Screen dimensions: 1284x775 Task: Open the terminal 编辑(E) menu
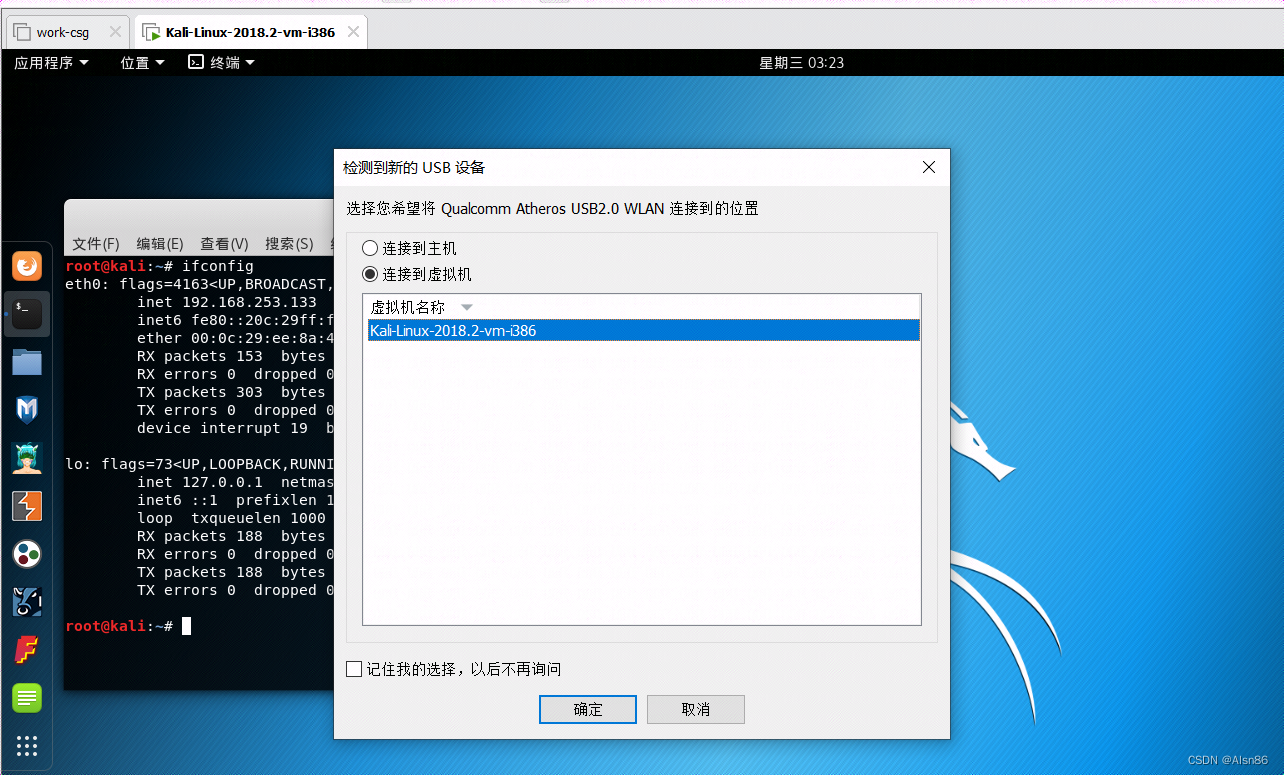[160, 244]
